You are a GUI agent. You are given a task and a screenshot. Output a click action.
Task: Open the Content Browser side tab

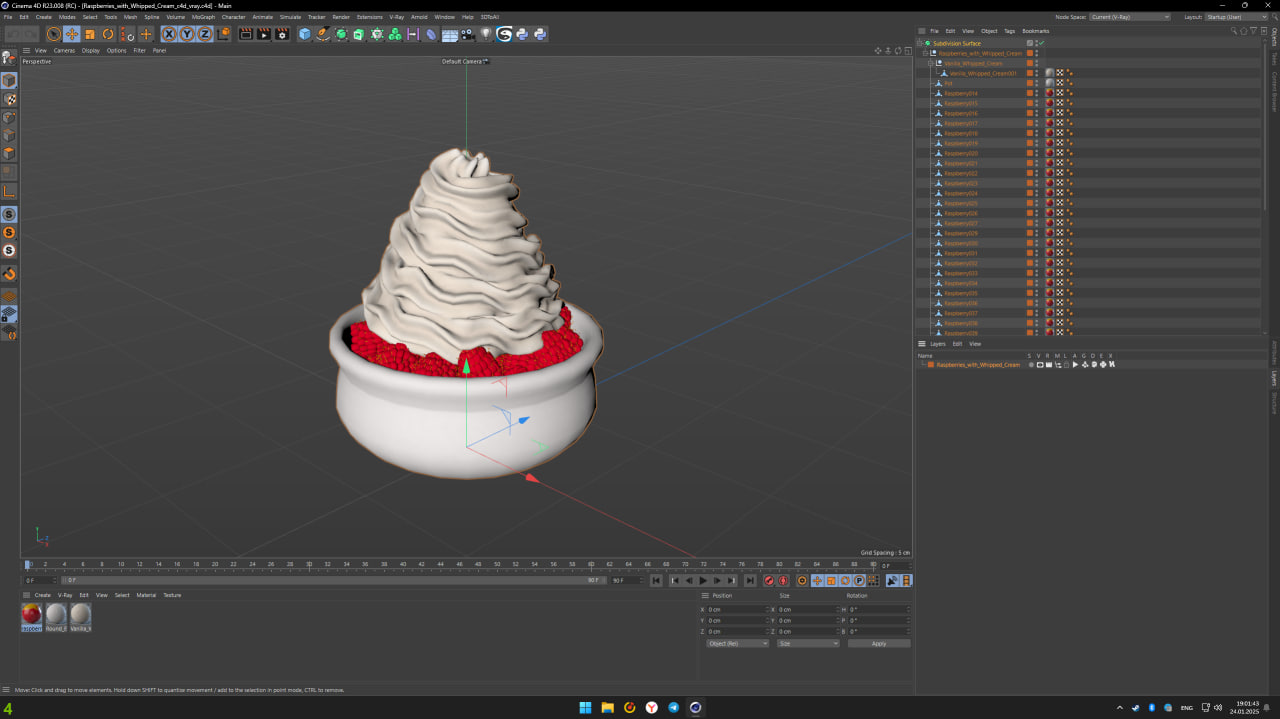point(1274,91)
